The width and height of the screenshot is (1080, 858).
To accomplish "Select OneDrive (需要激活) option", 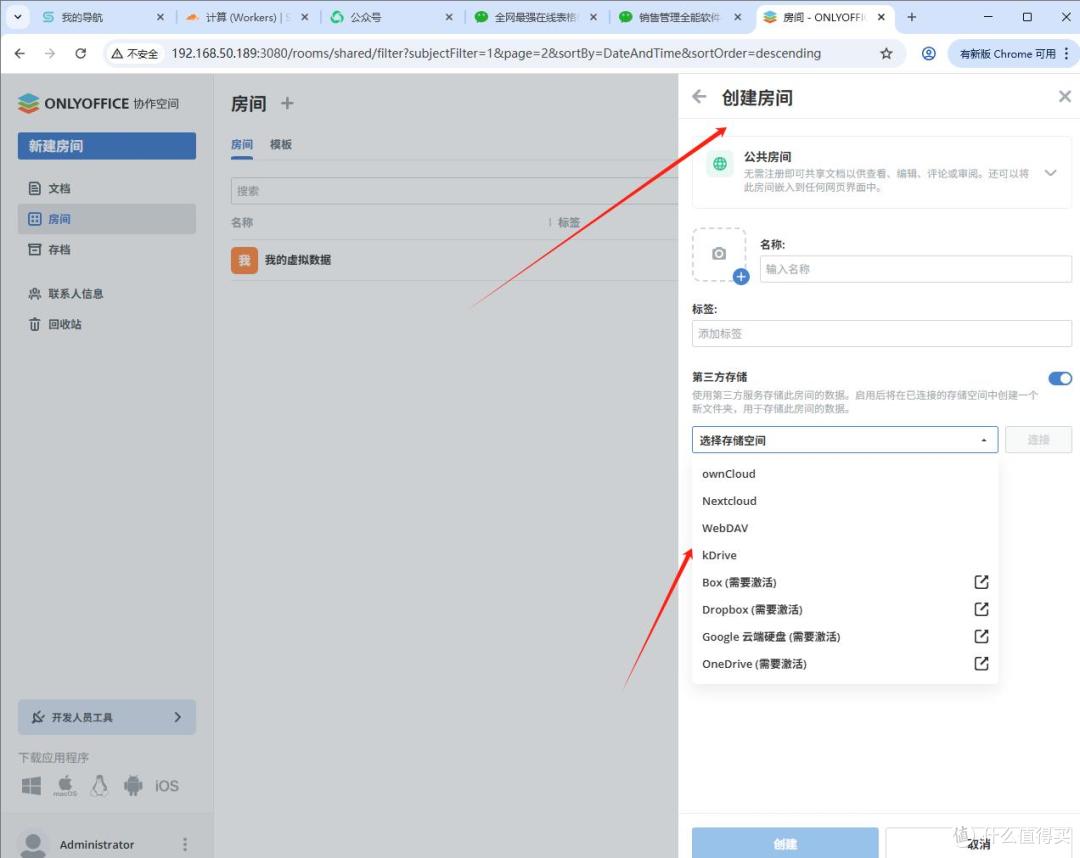I will tap(844, 664).
